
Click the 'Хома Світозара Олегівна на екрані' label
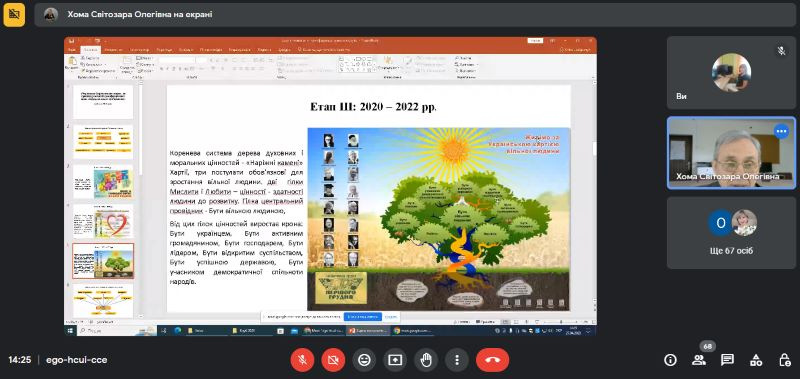[140, 14]
